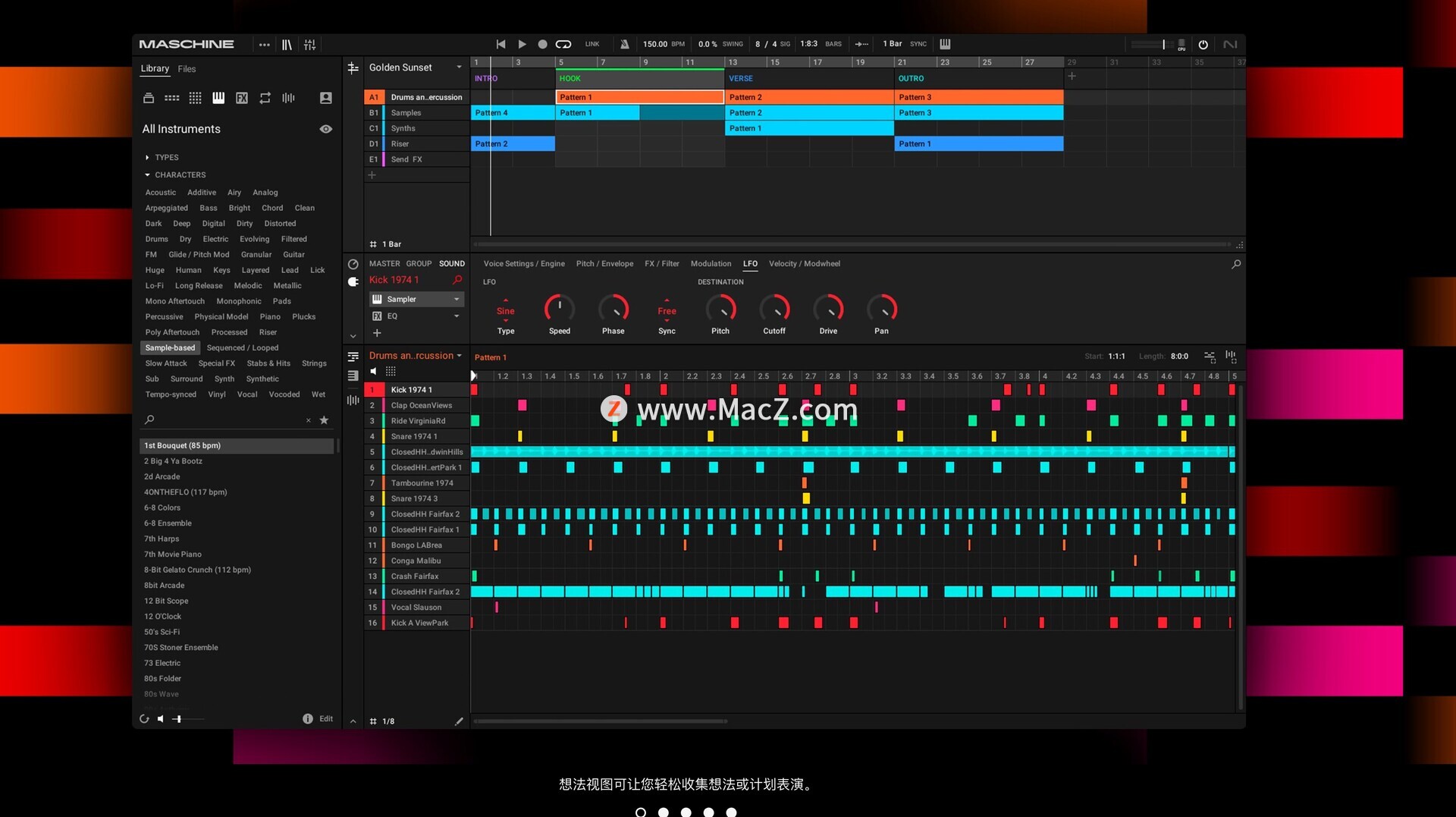Start playback with the play button
1456x817 pixels.
[522, 44]
